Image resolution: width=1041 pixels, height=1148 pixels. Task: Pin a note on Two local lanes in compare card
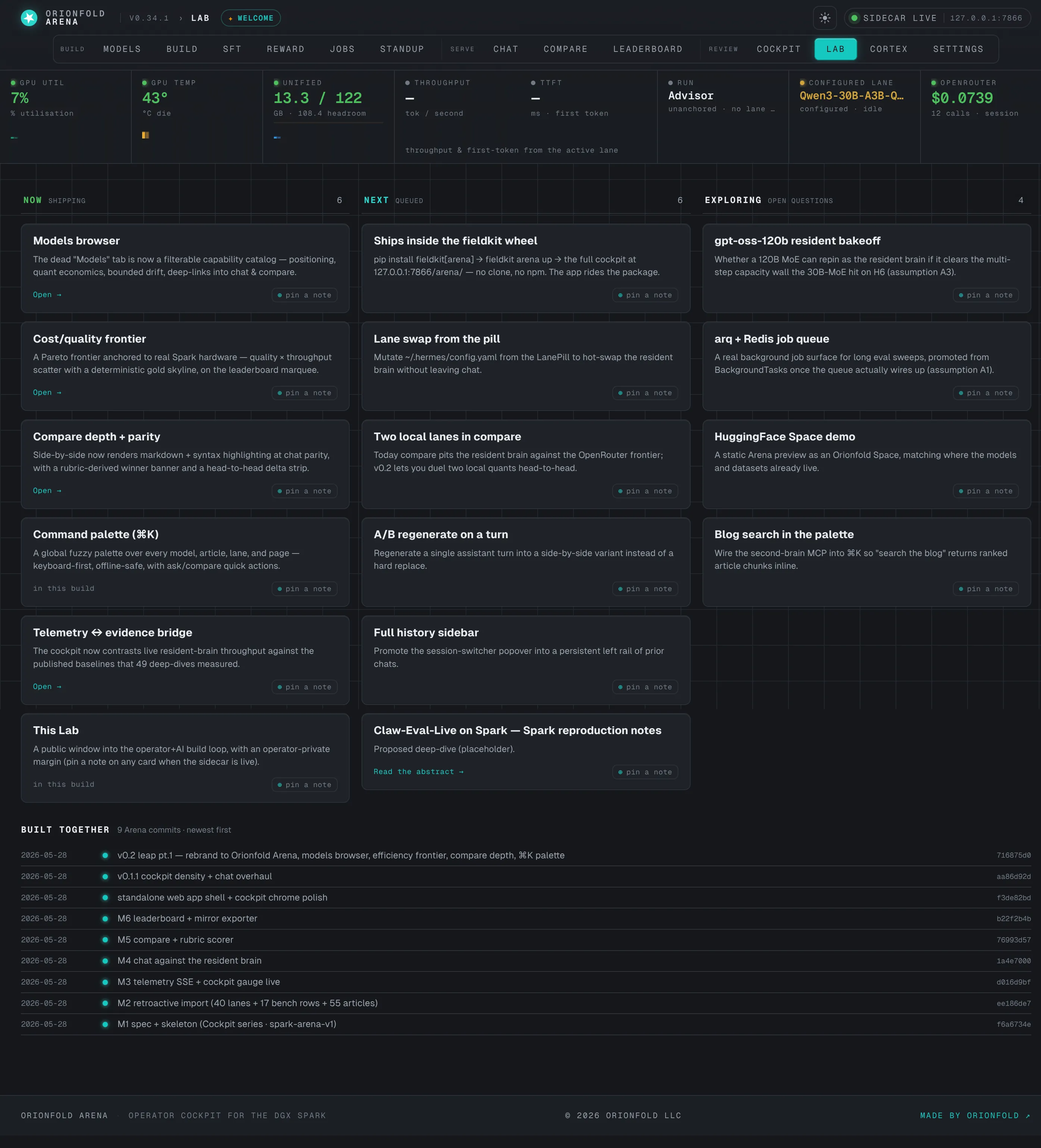coord(645,491)
